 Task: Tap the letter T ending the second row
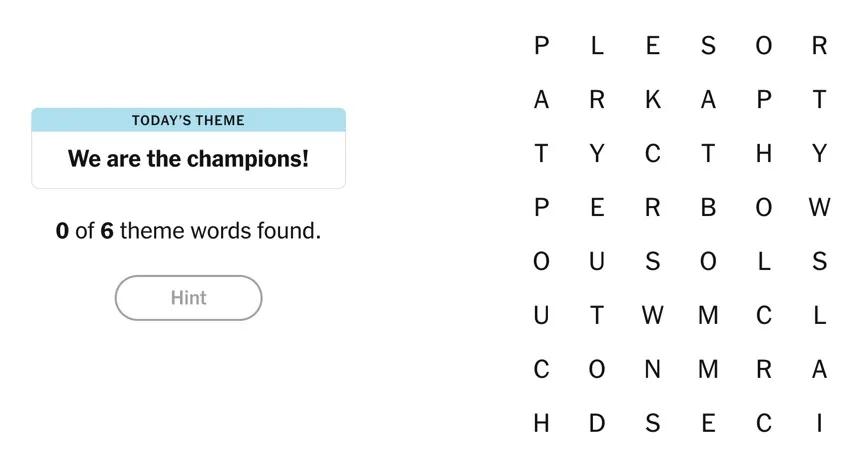[x=819, y=100]
